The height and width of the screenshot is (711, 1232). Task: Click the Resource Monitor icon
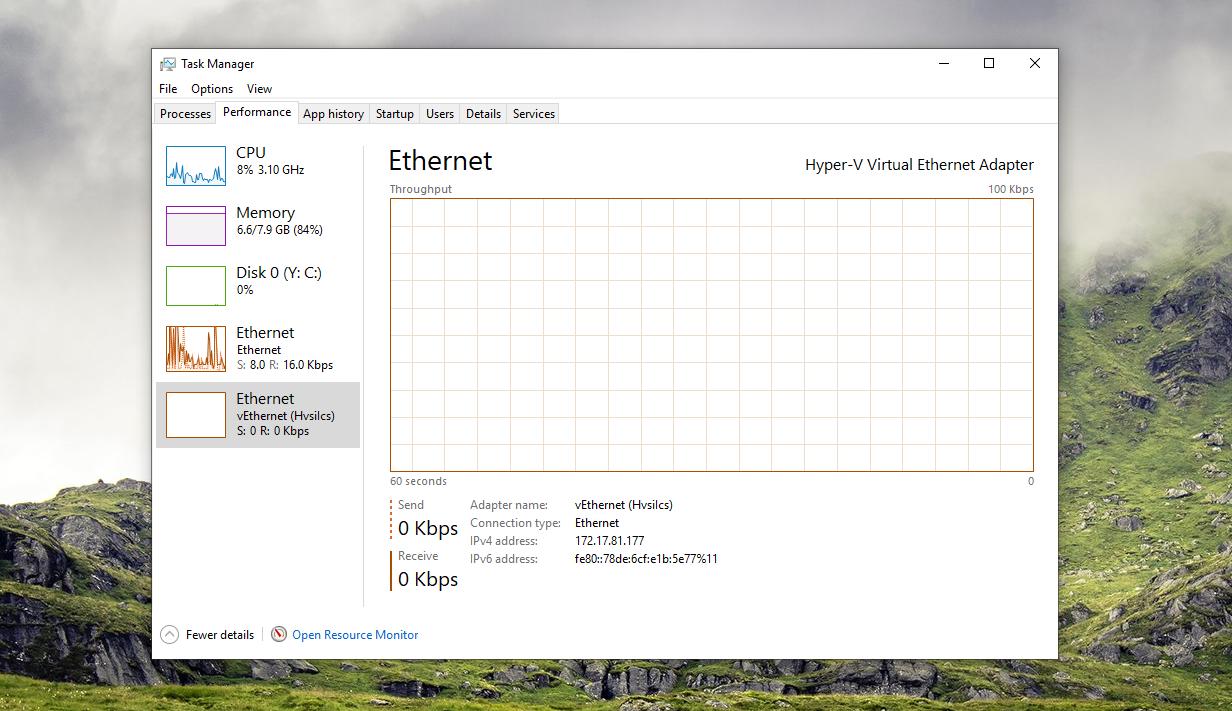point(279,634)
